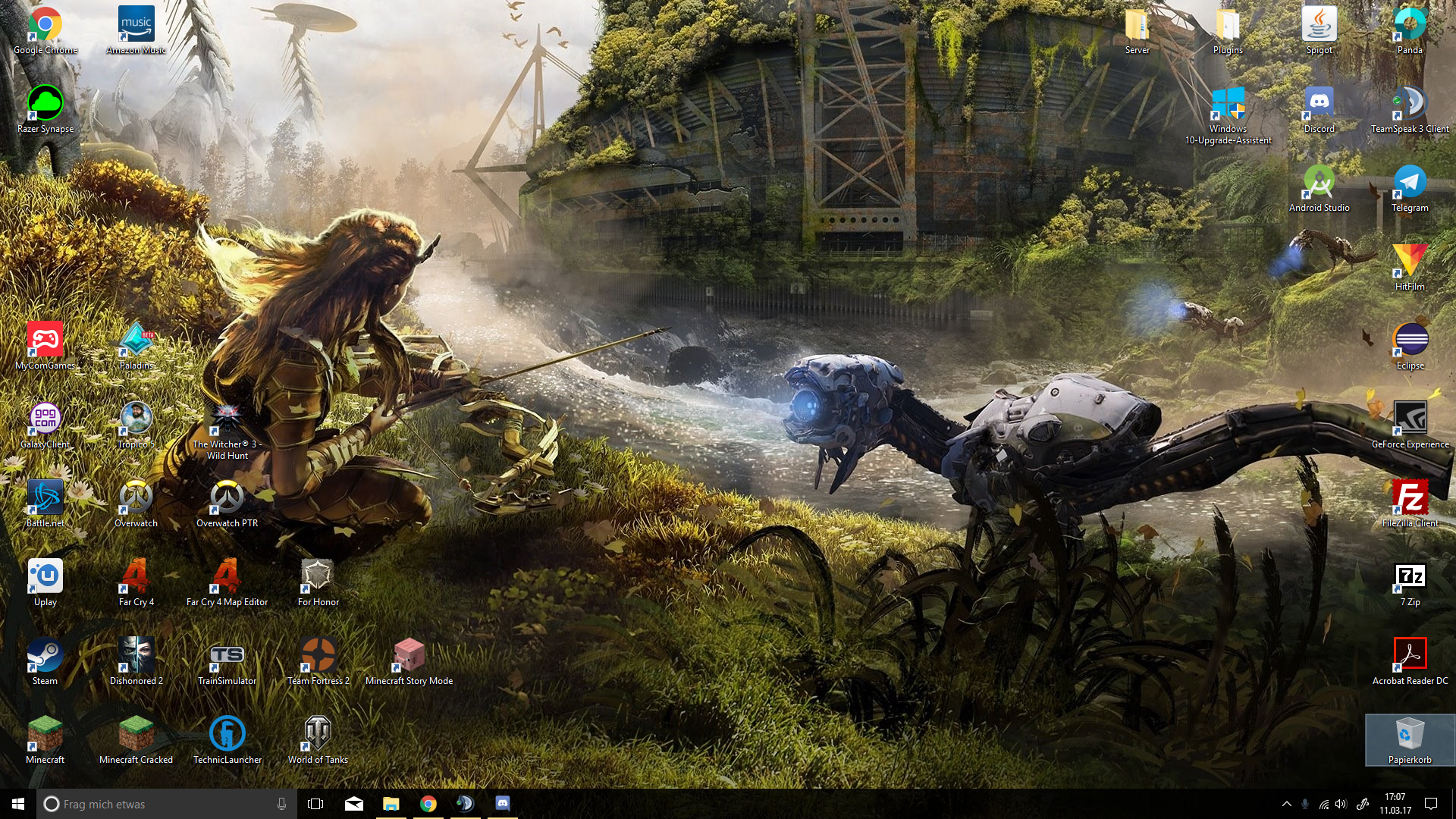The width and height of the screenshot is (1456, 819).
Task: Select The Witcher 3 Wild Hunt icon
Action: coord(227,431)
